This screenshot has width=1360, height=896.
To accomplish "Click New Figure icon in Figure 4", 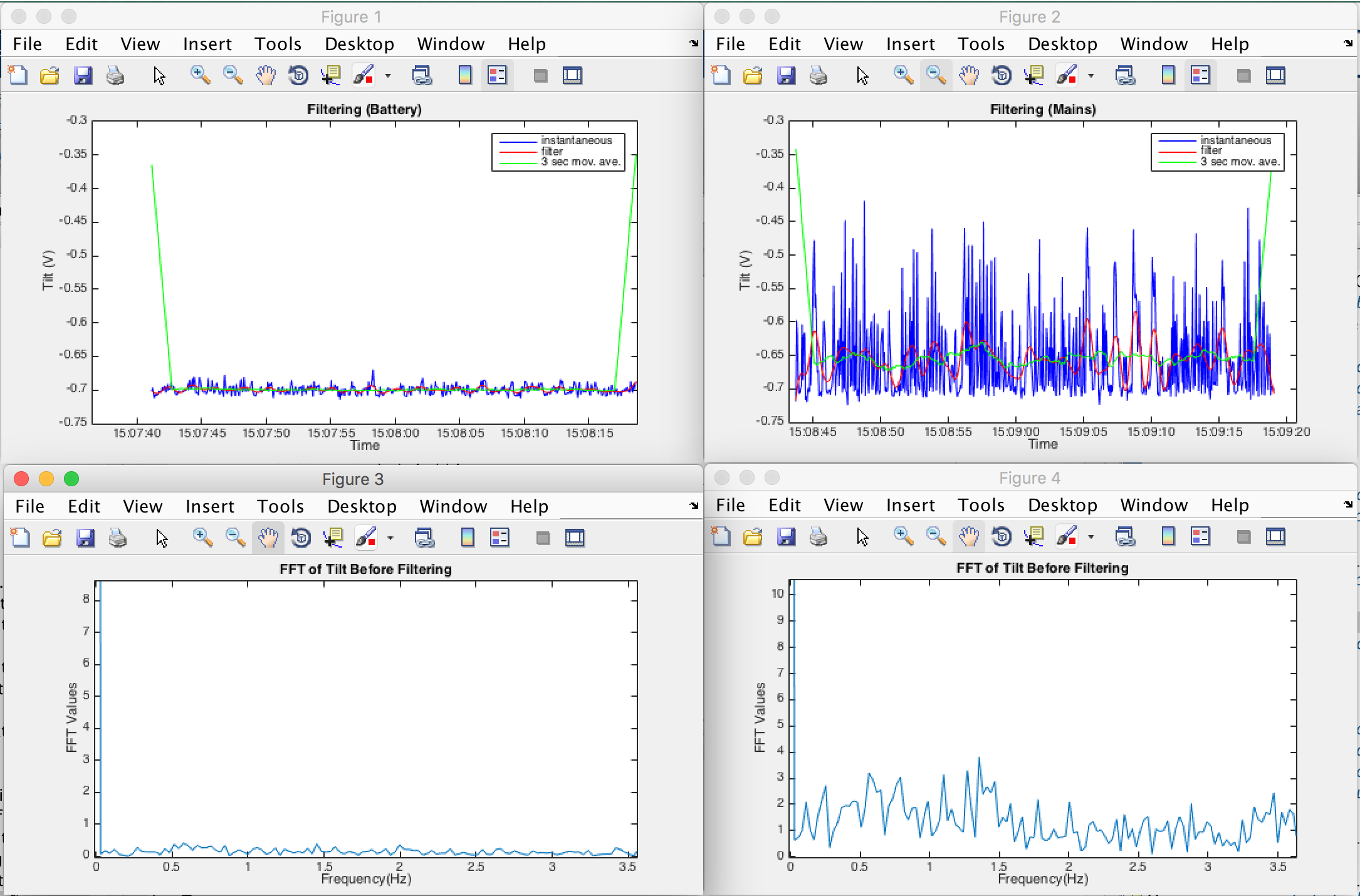I will [x=721, y=537].
